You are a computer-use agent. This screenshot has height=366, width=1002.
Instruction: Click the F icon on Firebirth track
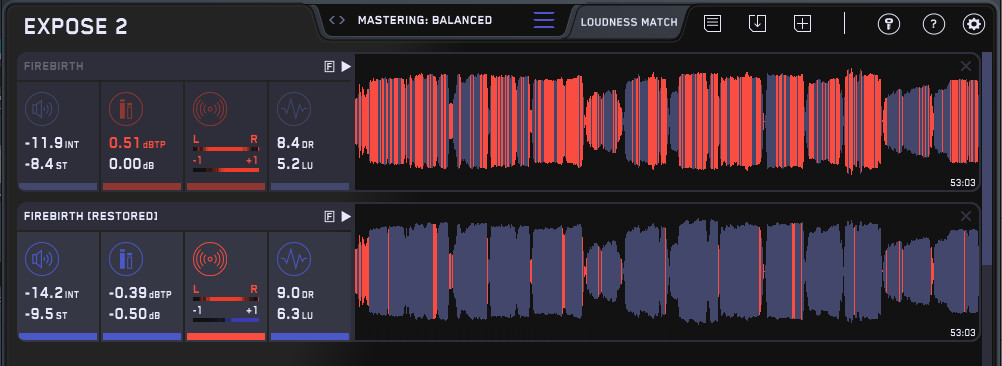(x=330, y=66)
